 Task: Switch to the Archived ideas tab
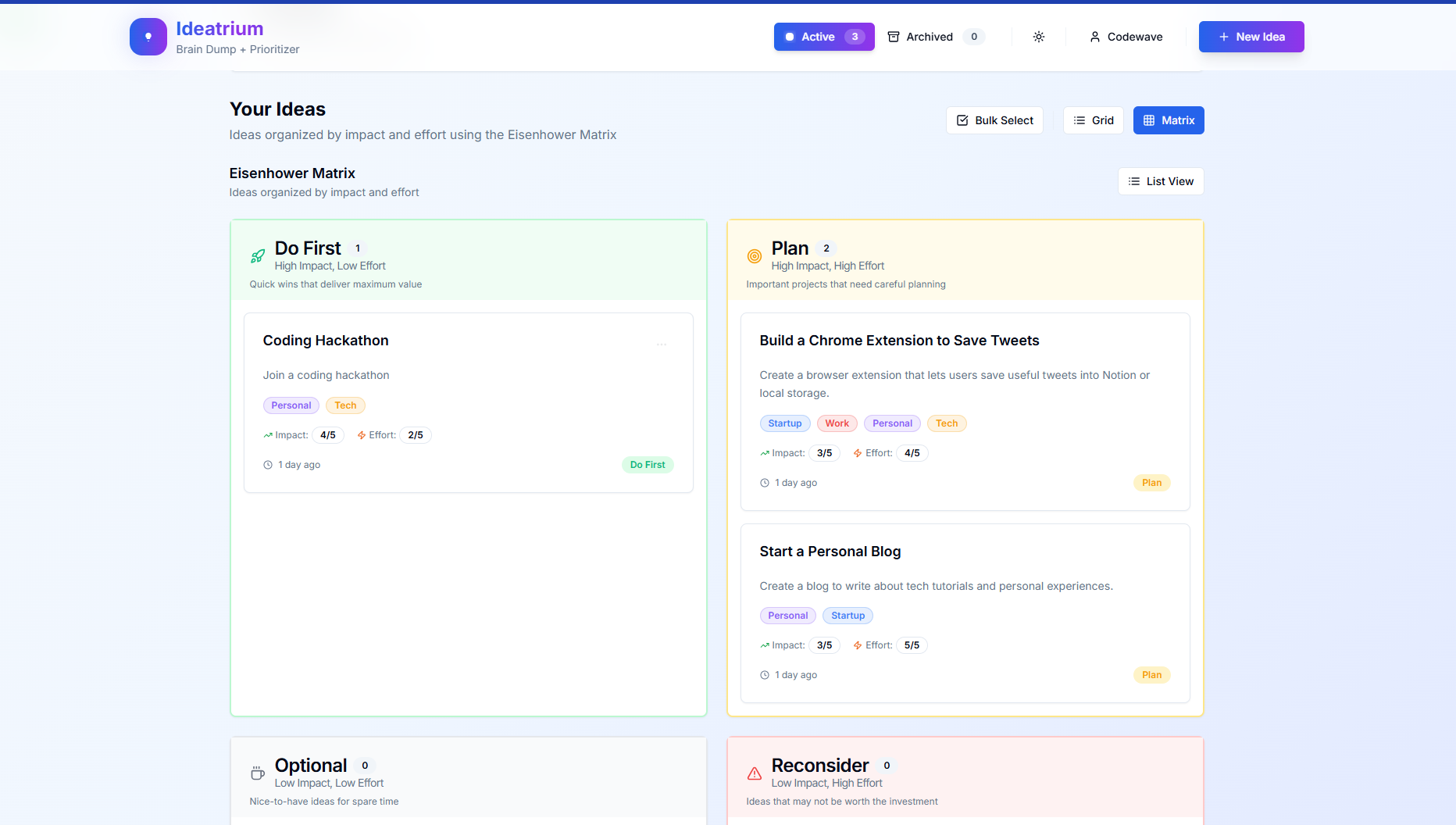point(936,37)
